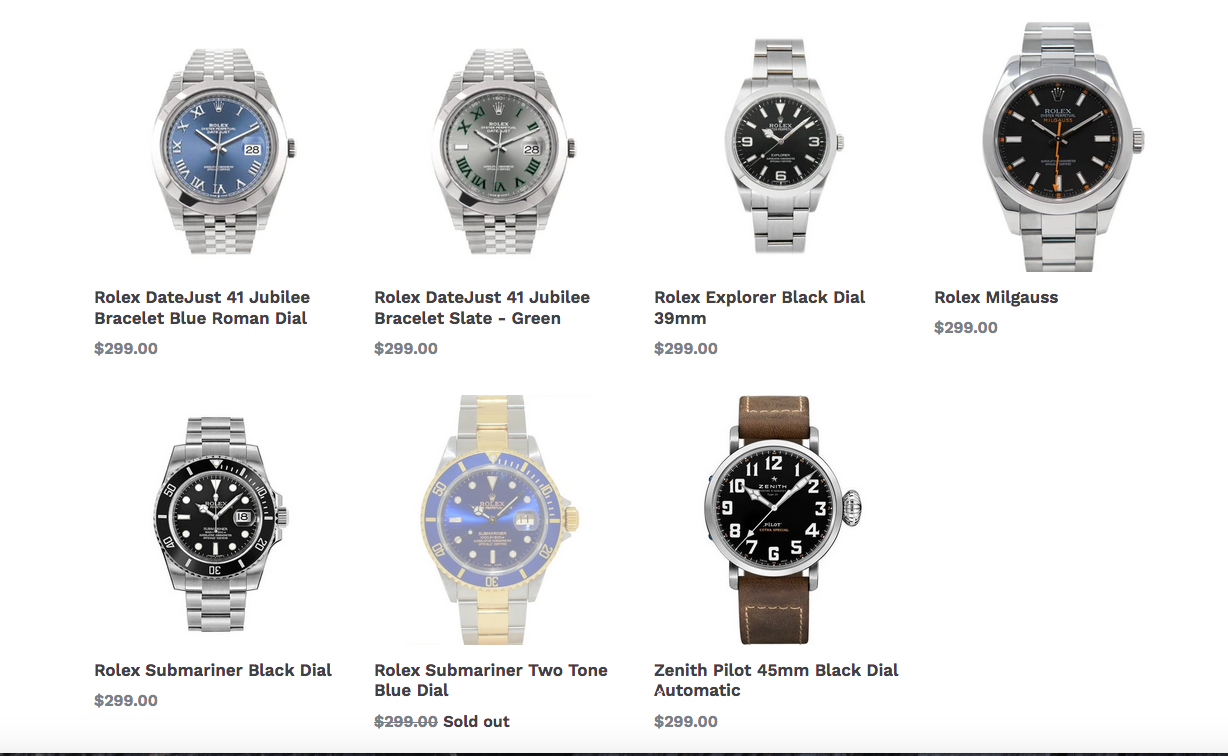Open the slate green DateJust watch image
The width and height of the screenshot is (1228, 756).
point(504,146)
